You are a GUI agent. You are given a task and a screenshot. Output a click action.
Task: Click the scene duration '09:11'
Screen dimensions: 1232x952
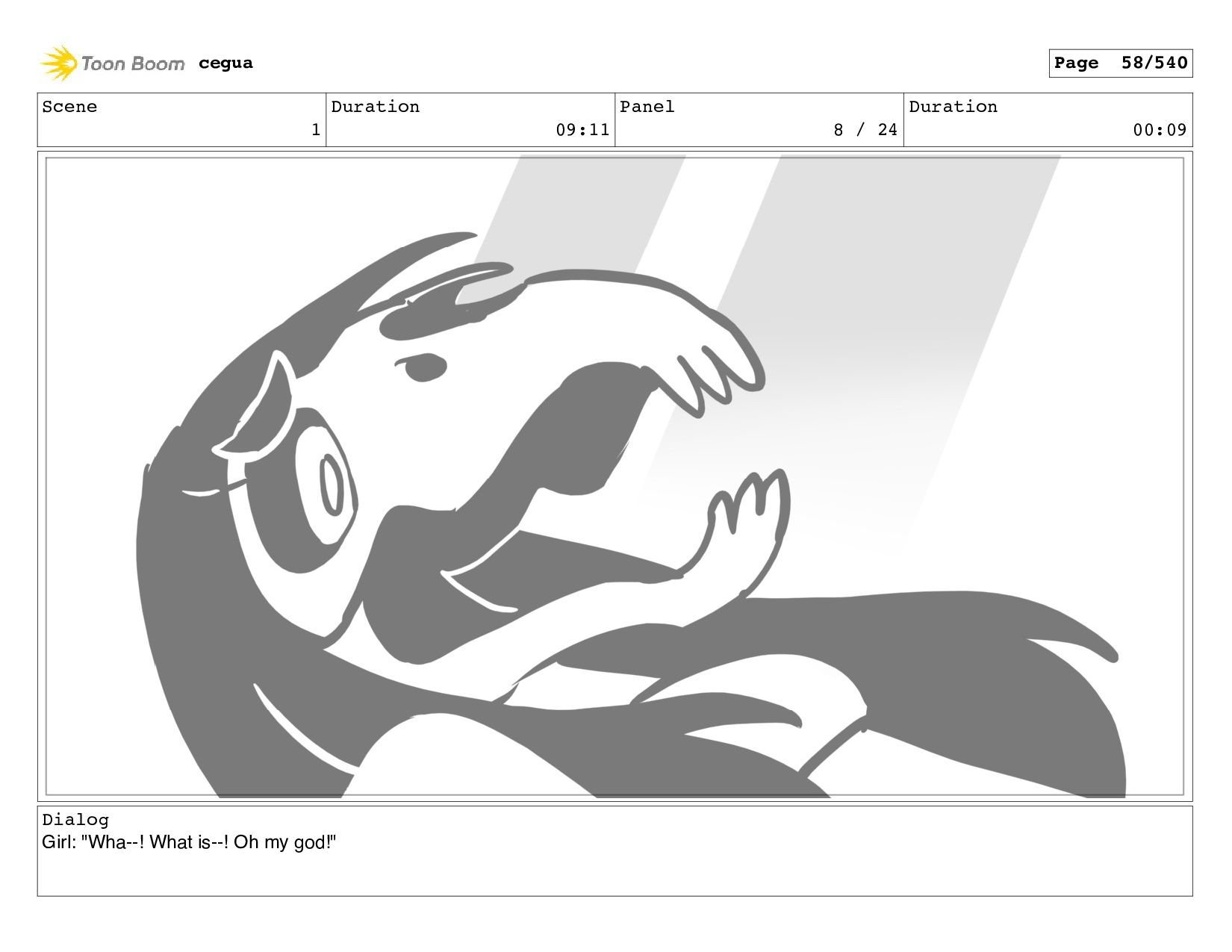pos(582,130)
